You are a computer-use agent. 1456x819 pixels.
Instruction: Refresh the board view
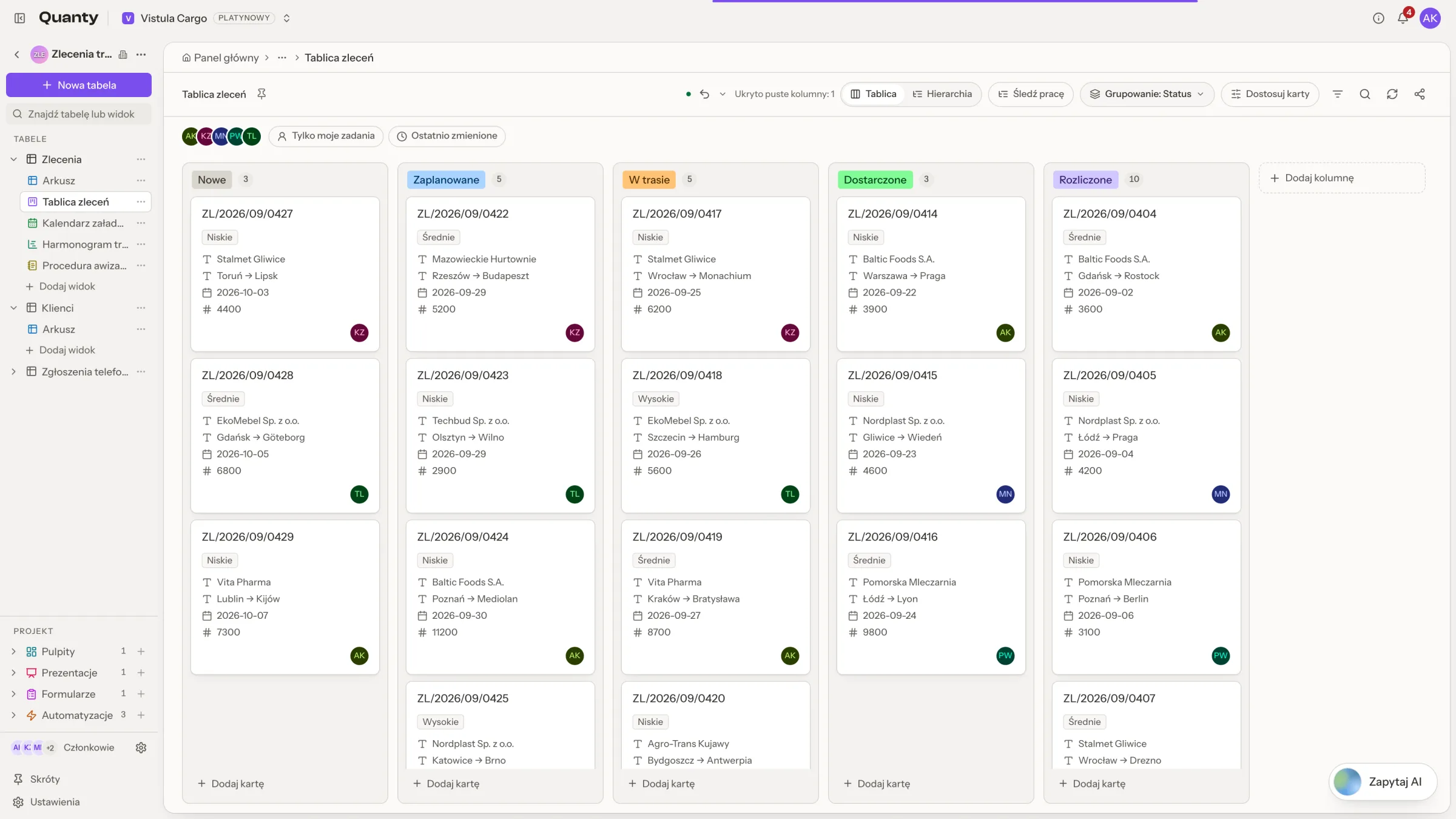(1392, 94)
